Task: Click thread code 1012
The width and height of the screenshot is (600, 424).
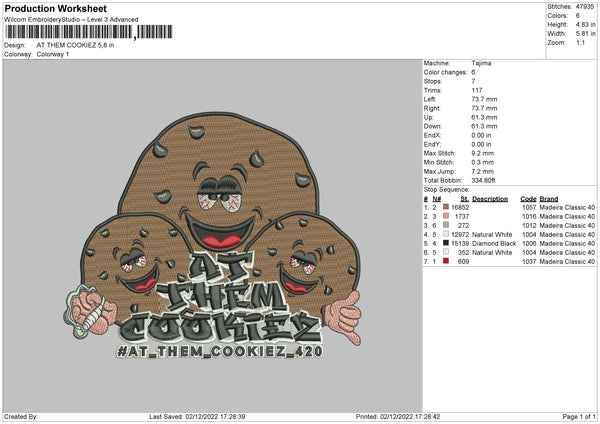Action: 529,225
